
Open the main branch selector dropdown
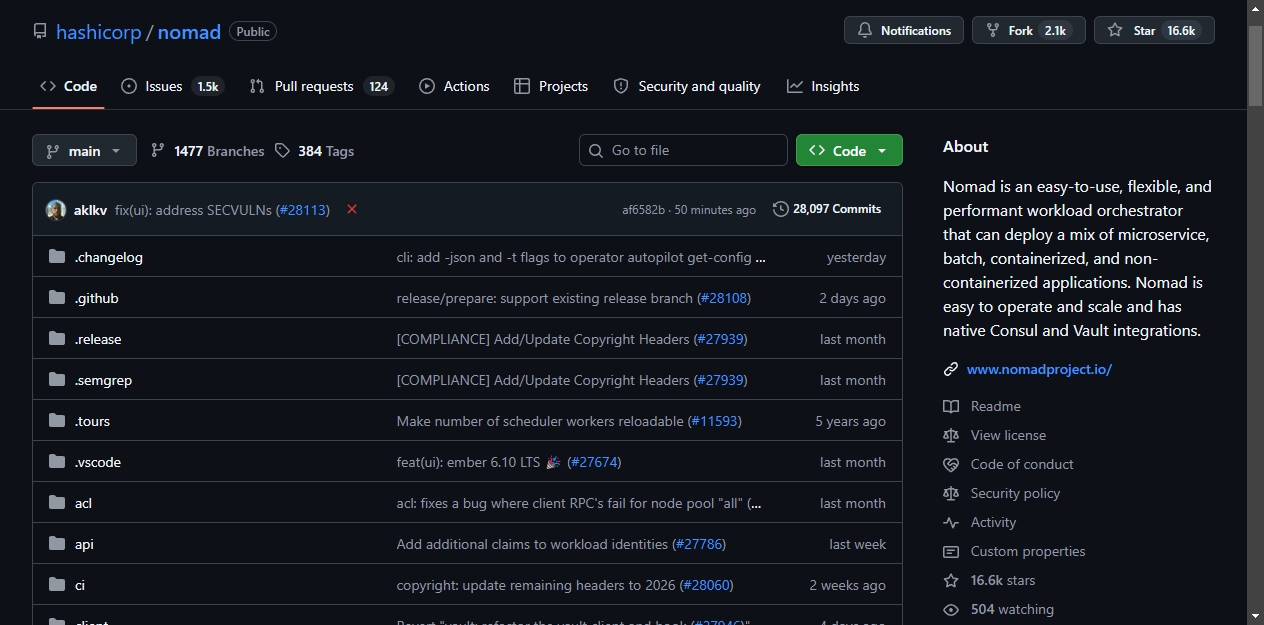pyautogui.click(x=84, y=150)
